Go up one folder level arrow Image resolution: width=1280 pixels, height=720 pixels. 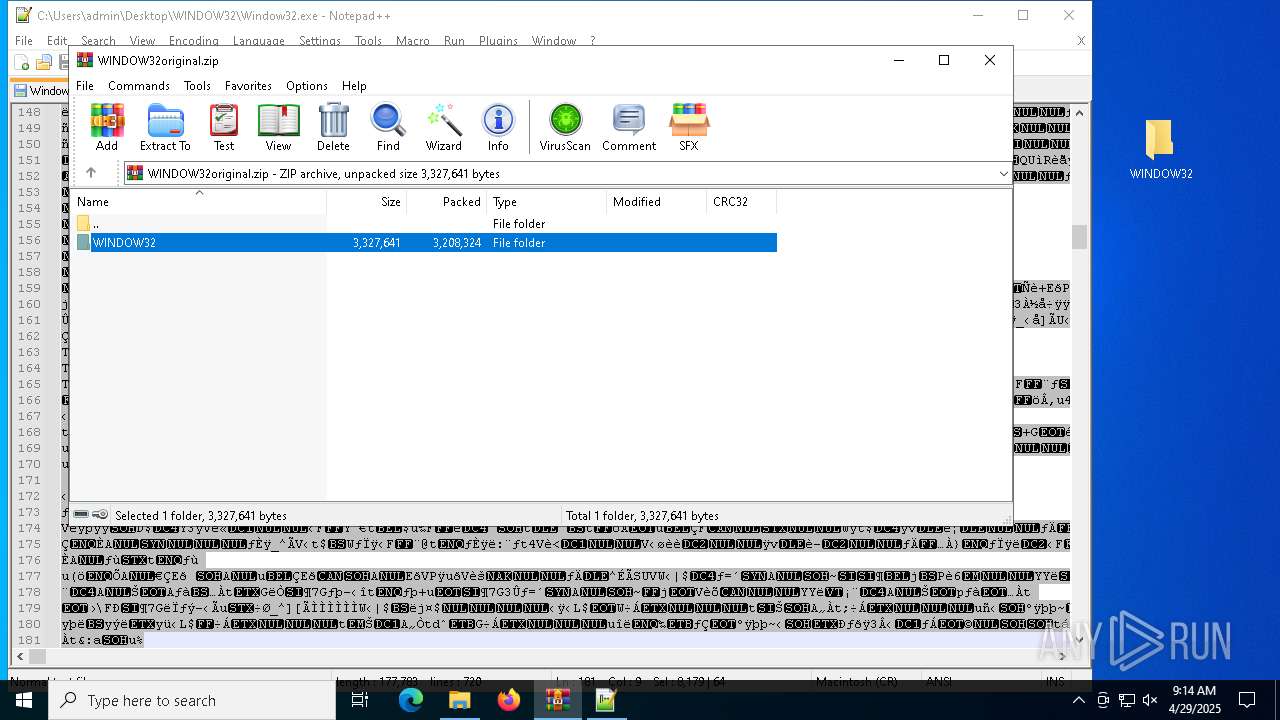[91, 173]
